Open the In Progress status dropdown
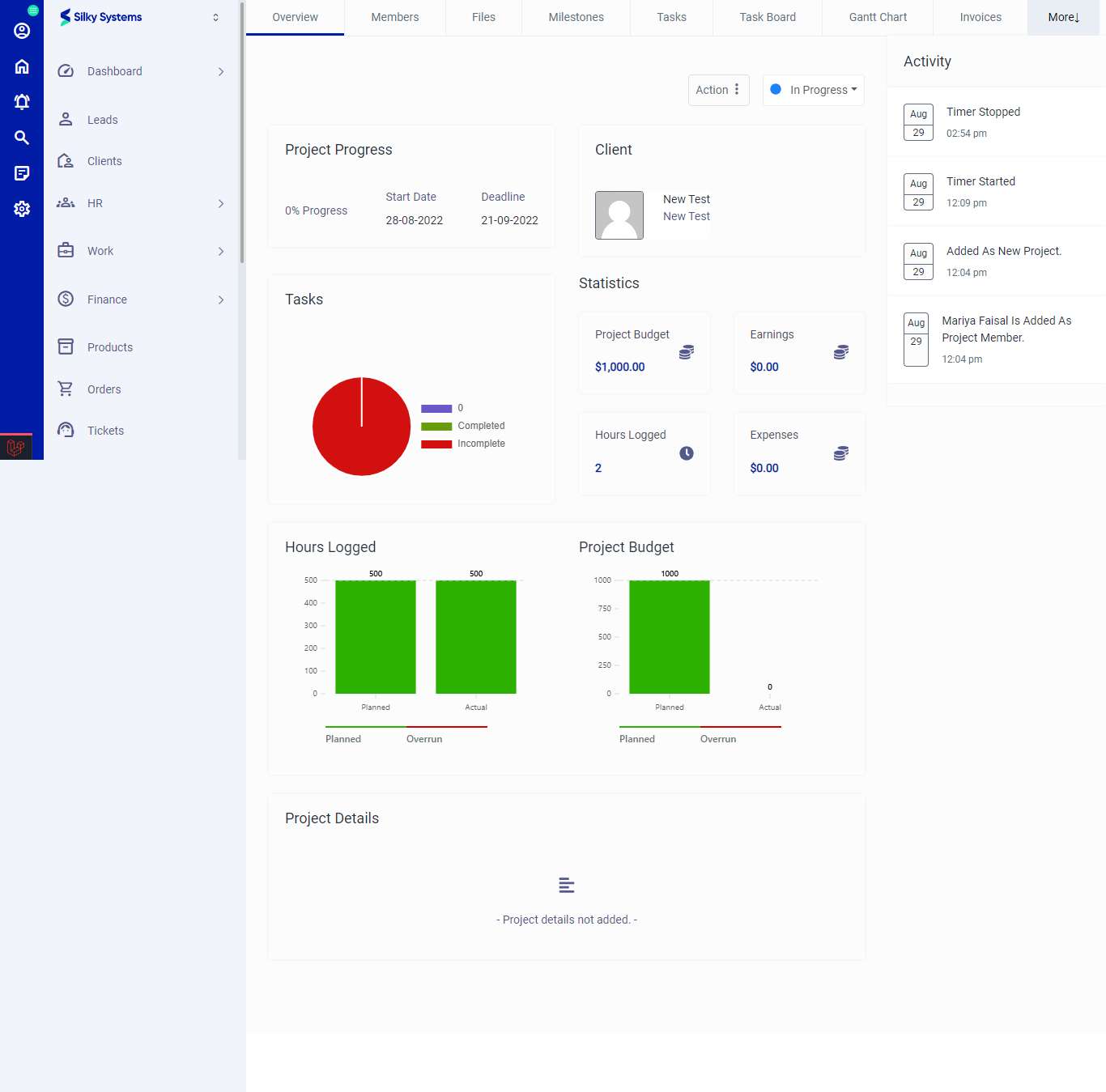1106x1092 pixels. [x=814, y=90]
